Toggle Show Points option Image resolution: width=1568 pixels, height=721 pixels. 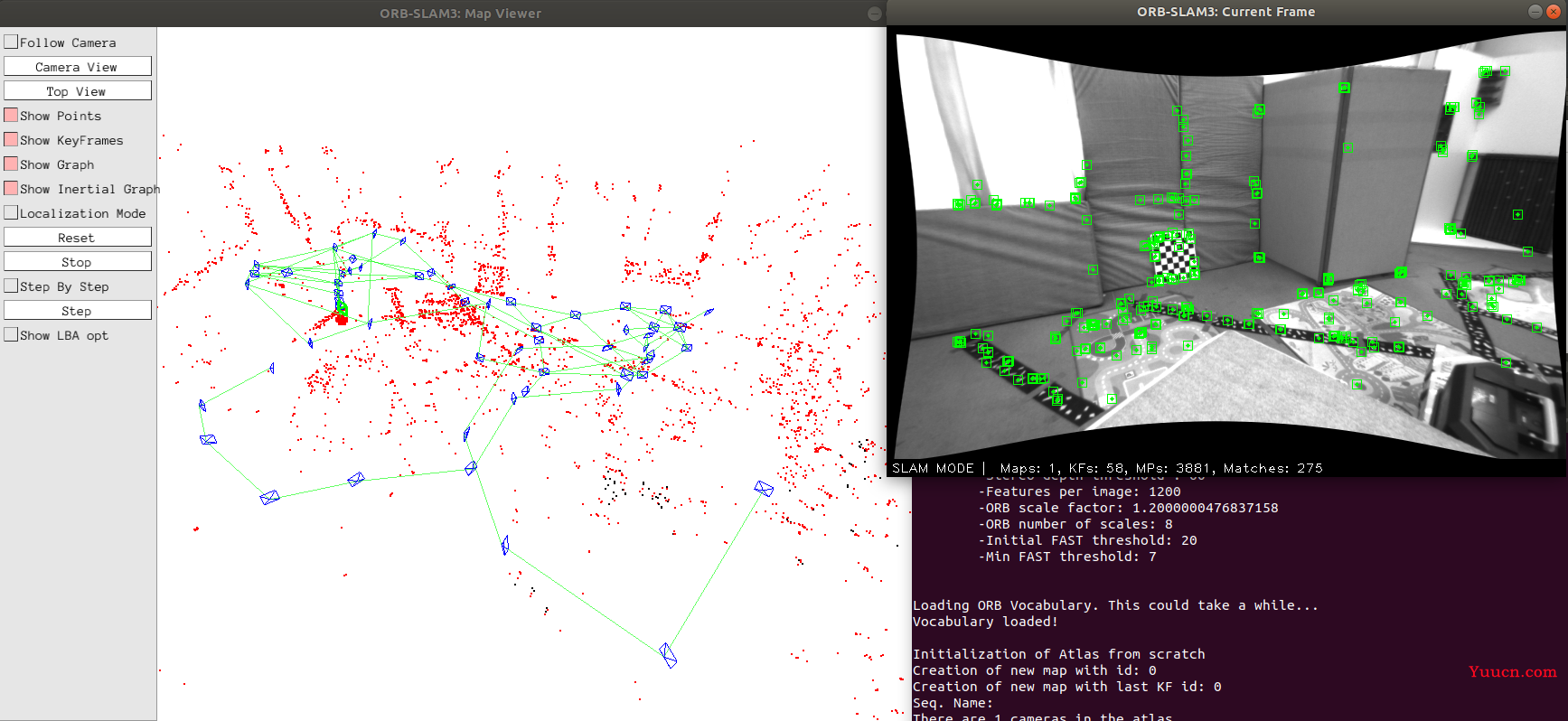point(11,115)
